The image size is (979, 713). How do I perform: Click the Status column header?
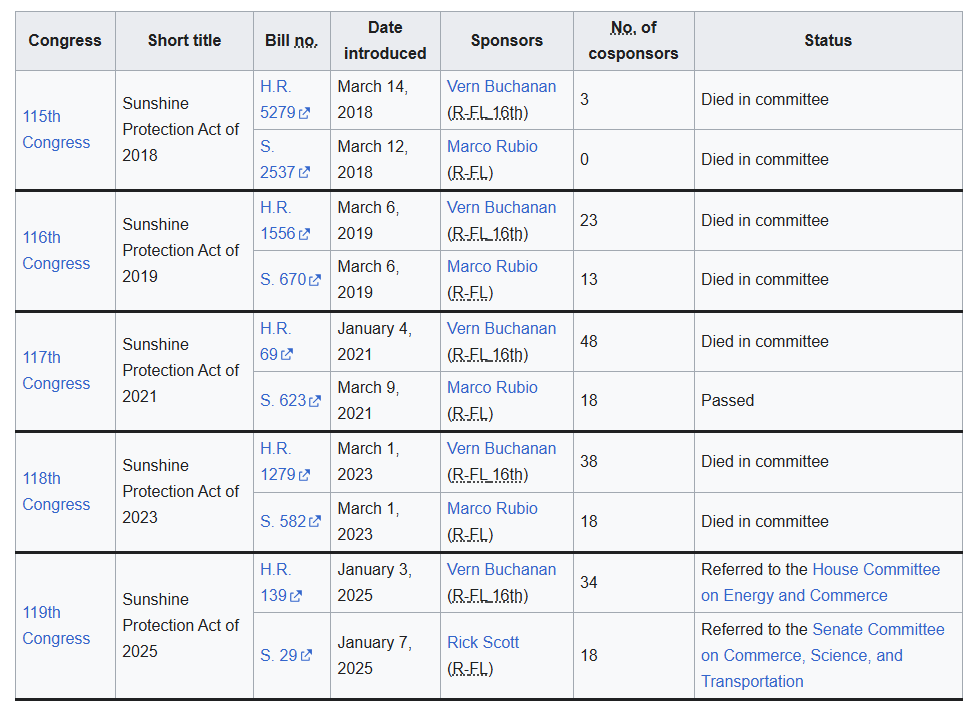point(828,41)
